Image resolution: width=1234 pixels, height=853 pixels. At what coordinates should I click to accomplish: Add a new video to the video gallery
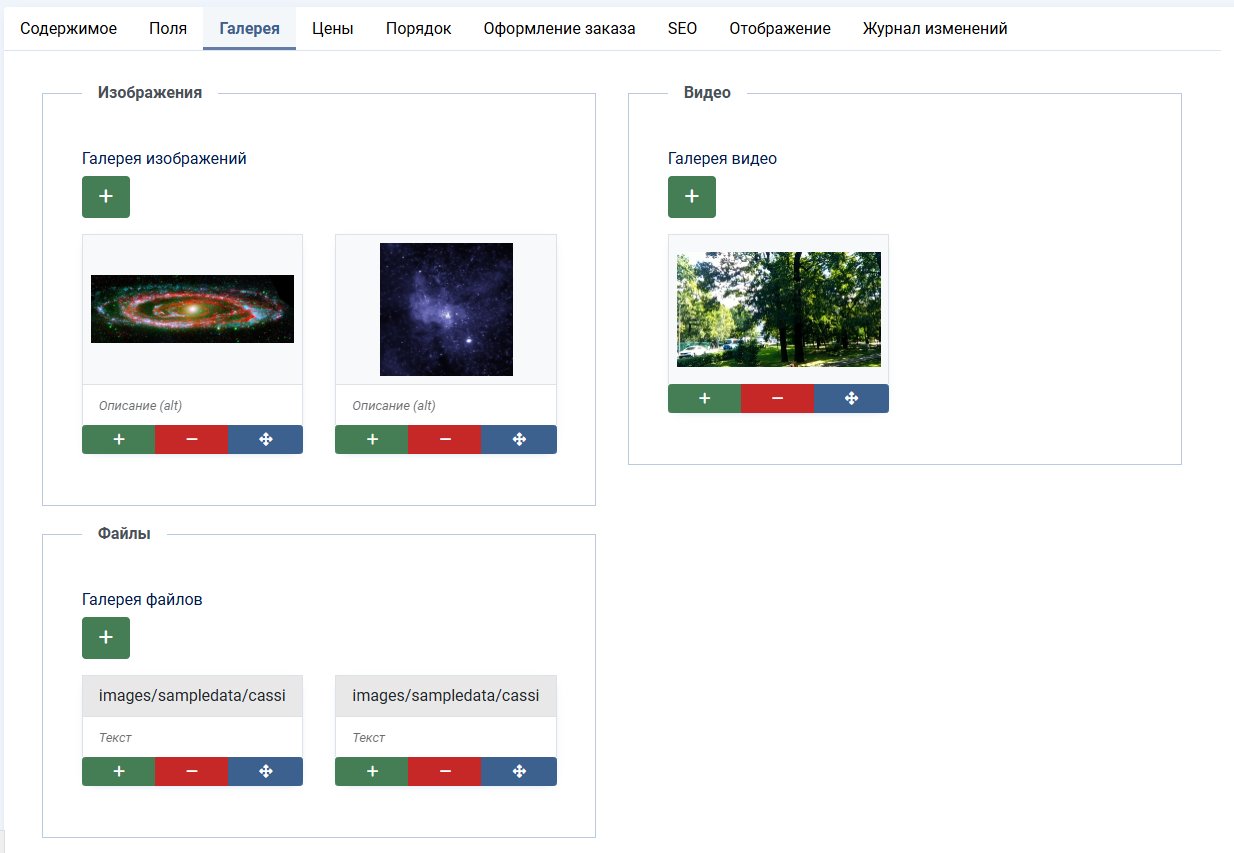692,197
